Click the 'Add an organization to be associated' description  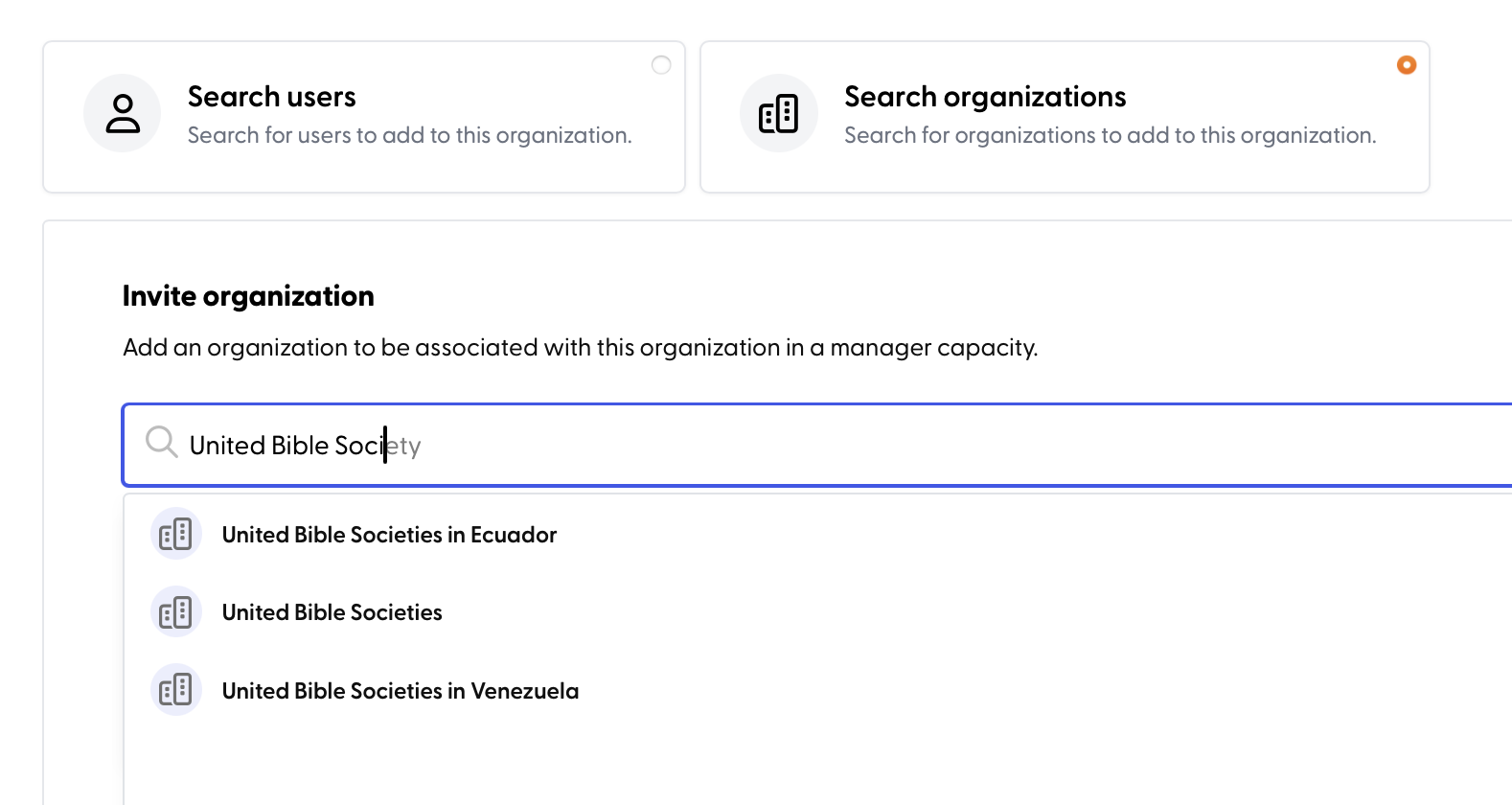(581, 347)
